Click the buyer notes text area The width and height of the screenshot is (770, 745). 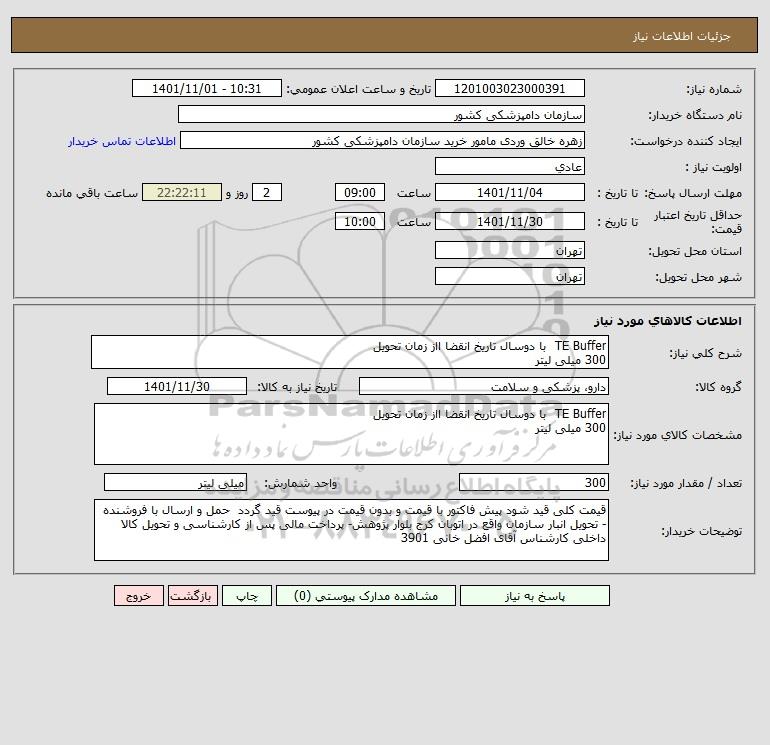(351, 530)
